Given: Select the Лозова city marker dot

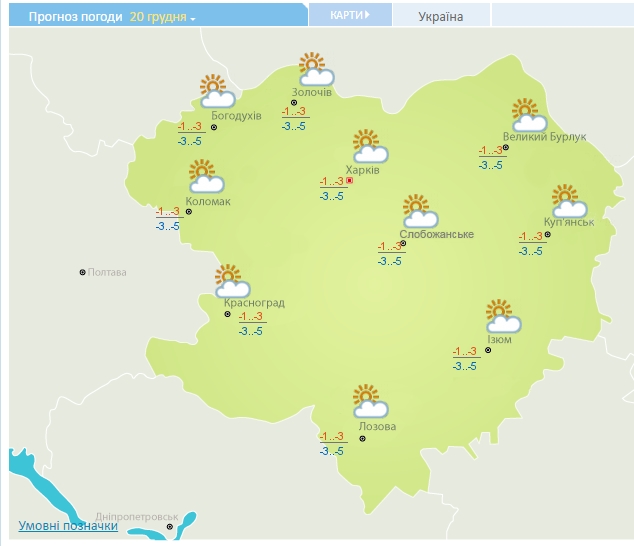Looking at the screenshot, I should click(363, 438).
